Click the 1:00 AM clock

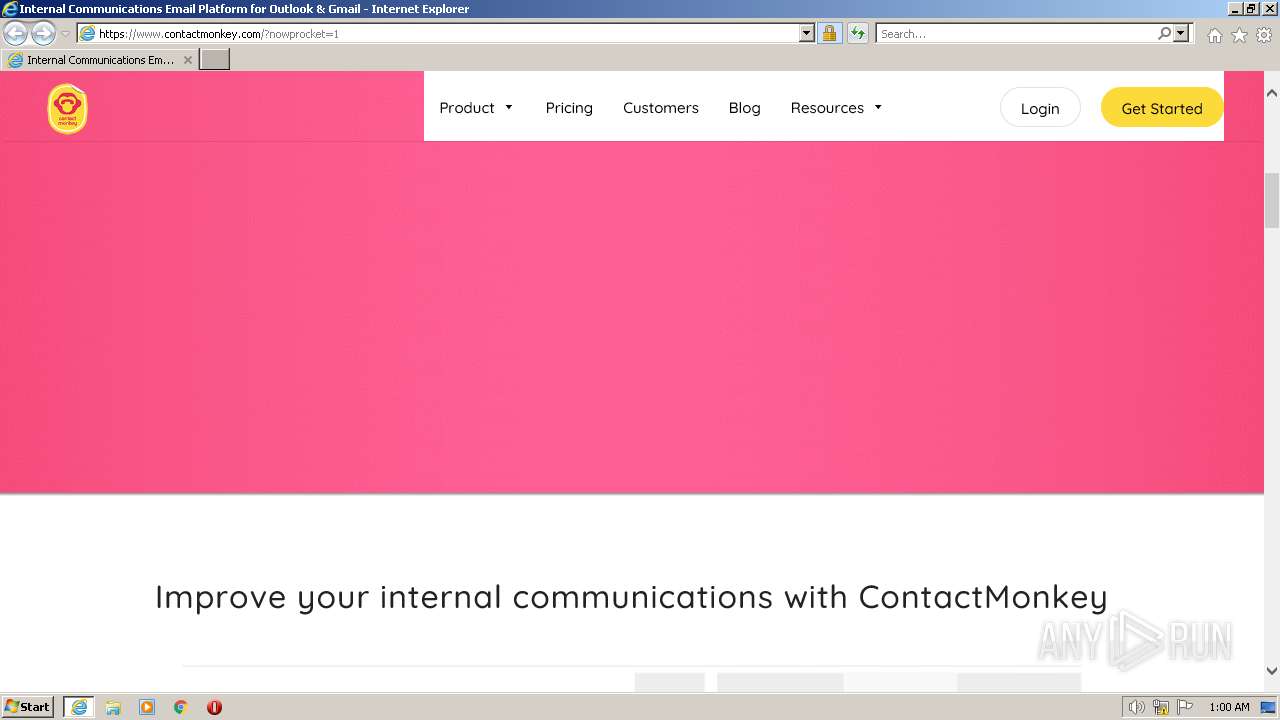[x=1229, y=707]
